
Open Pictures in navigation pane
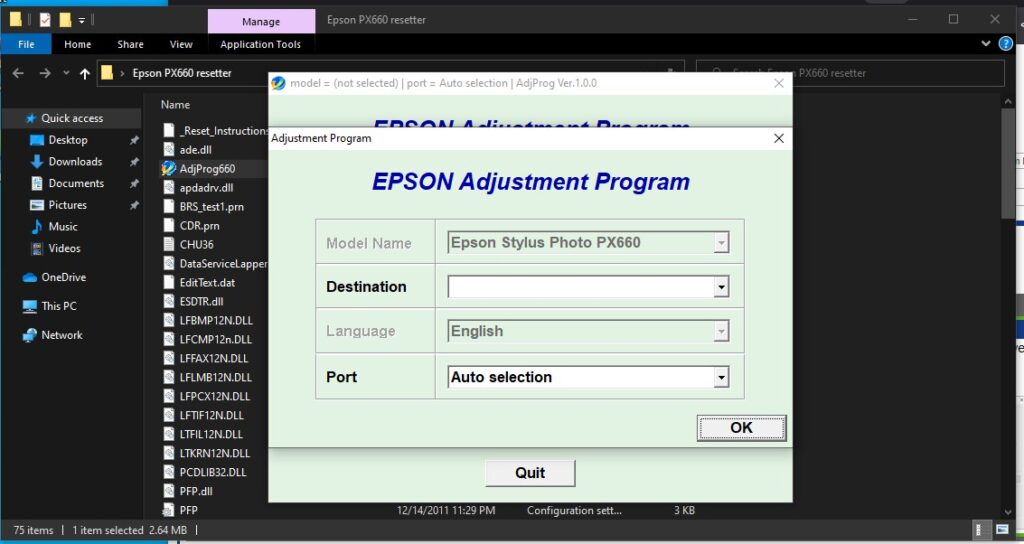click(67, 204)
